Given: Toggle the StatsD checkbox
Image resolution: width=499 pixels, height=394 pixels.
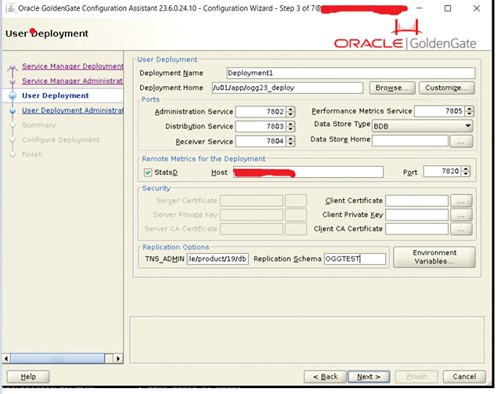Looking at the screenshot, I should pos(148,172).
